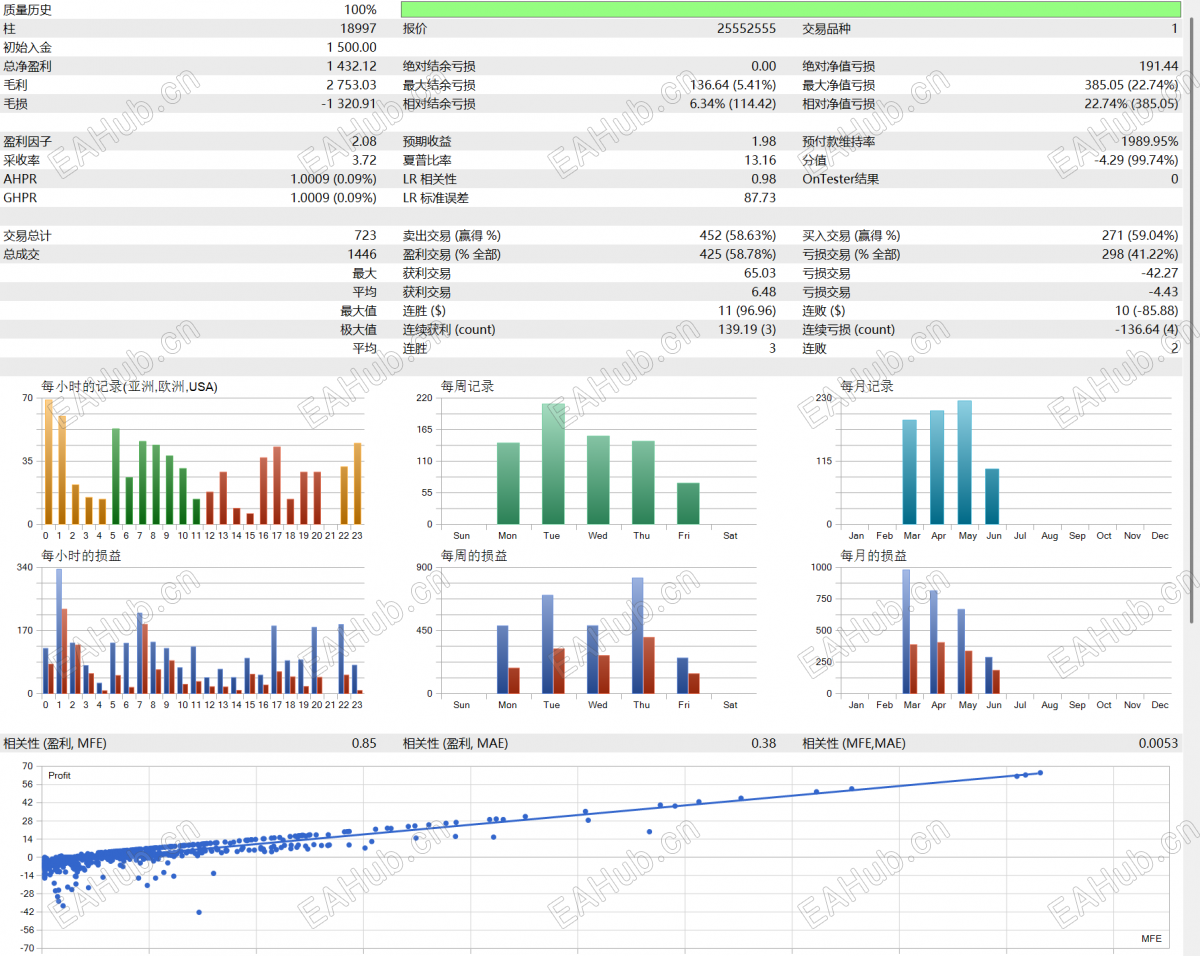Select the 采收率 value 3.72
The image size is (1200, 956).
364,160
